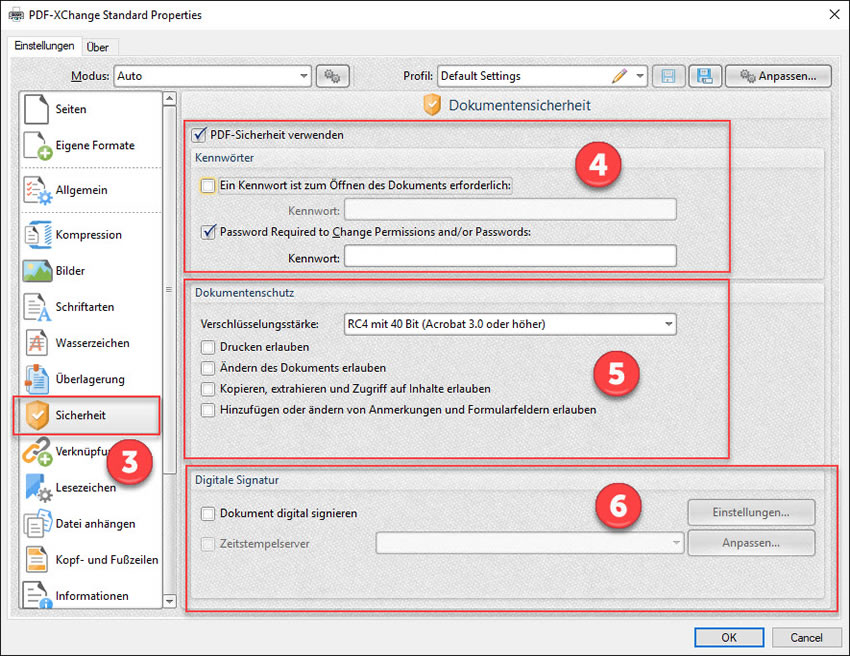Click the permissions Kennwort input field

click(510, 256)
